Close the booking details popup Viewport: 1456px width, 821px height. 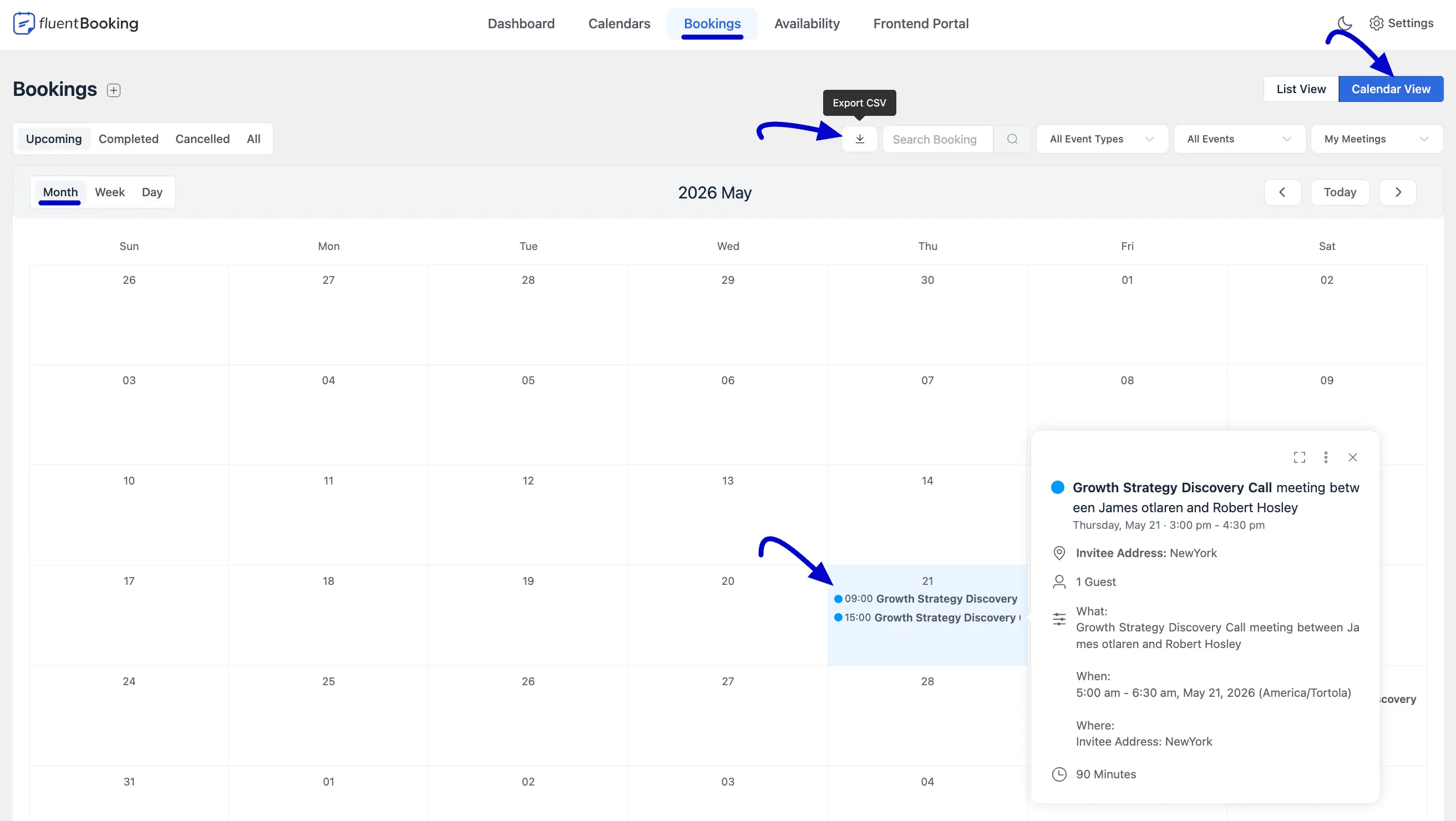[1353, 457]
